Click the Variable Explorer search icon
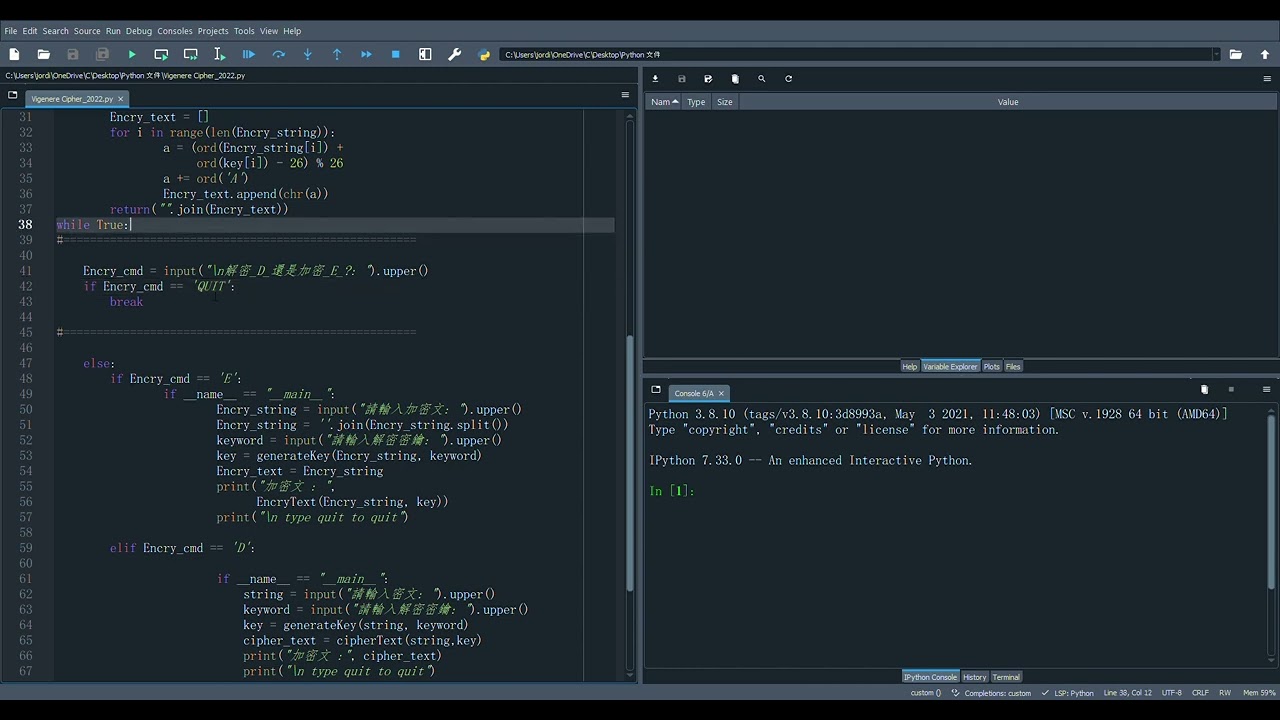This screenshot has width=1280, height=720. [x=761, y=79]
